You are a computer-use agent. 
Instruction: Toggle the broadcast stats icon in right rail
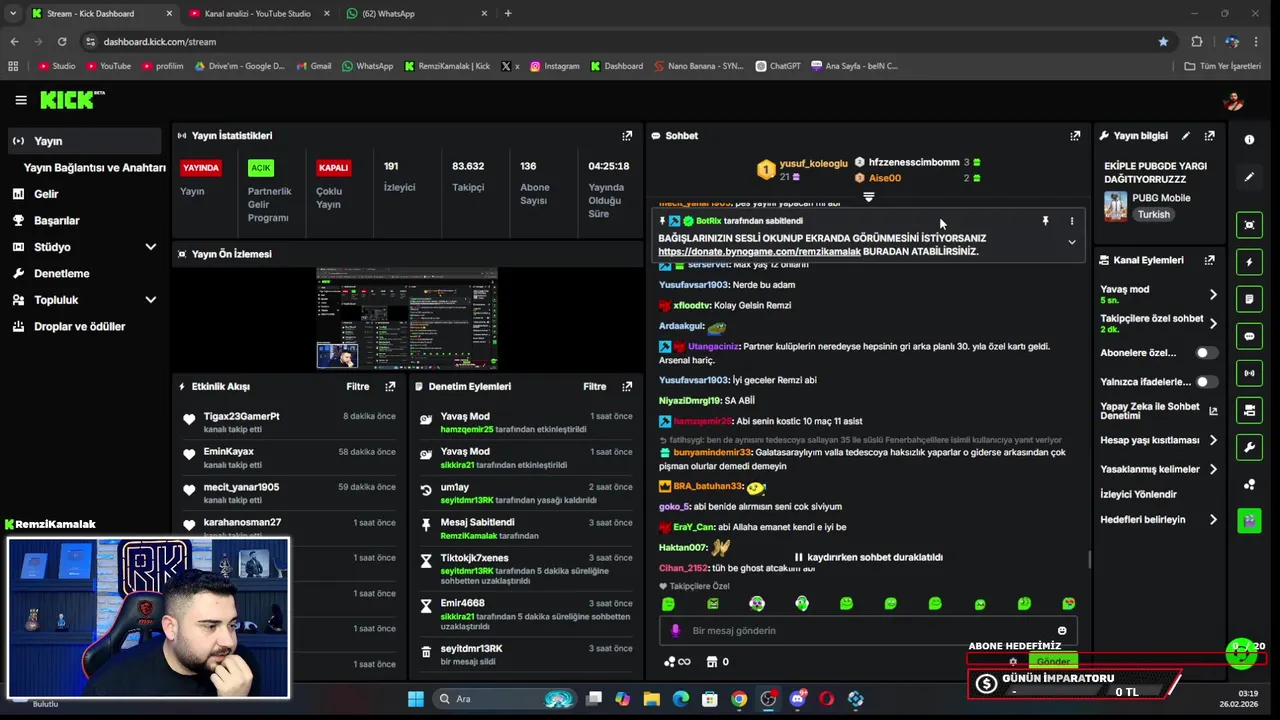[x=1249, y=373]
